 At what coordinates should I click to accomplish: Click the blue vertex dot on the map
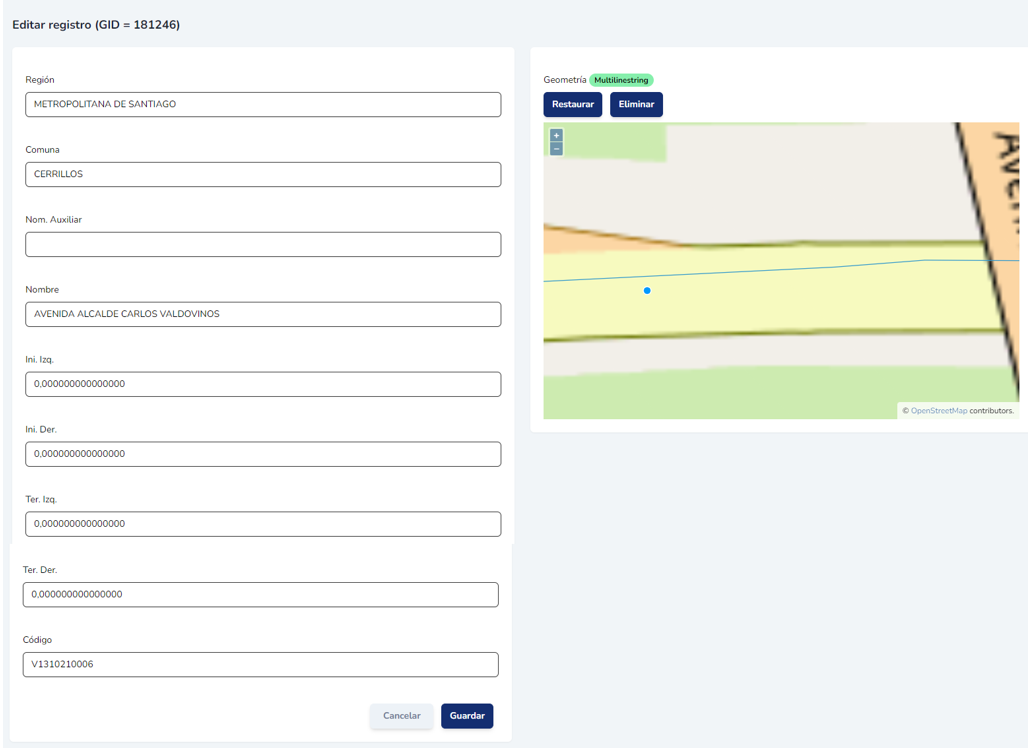click(x=647, y=291)
